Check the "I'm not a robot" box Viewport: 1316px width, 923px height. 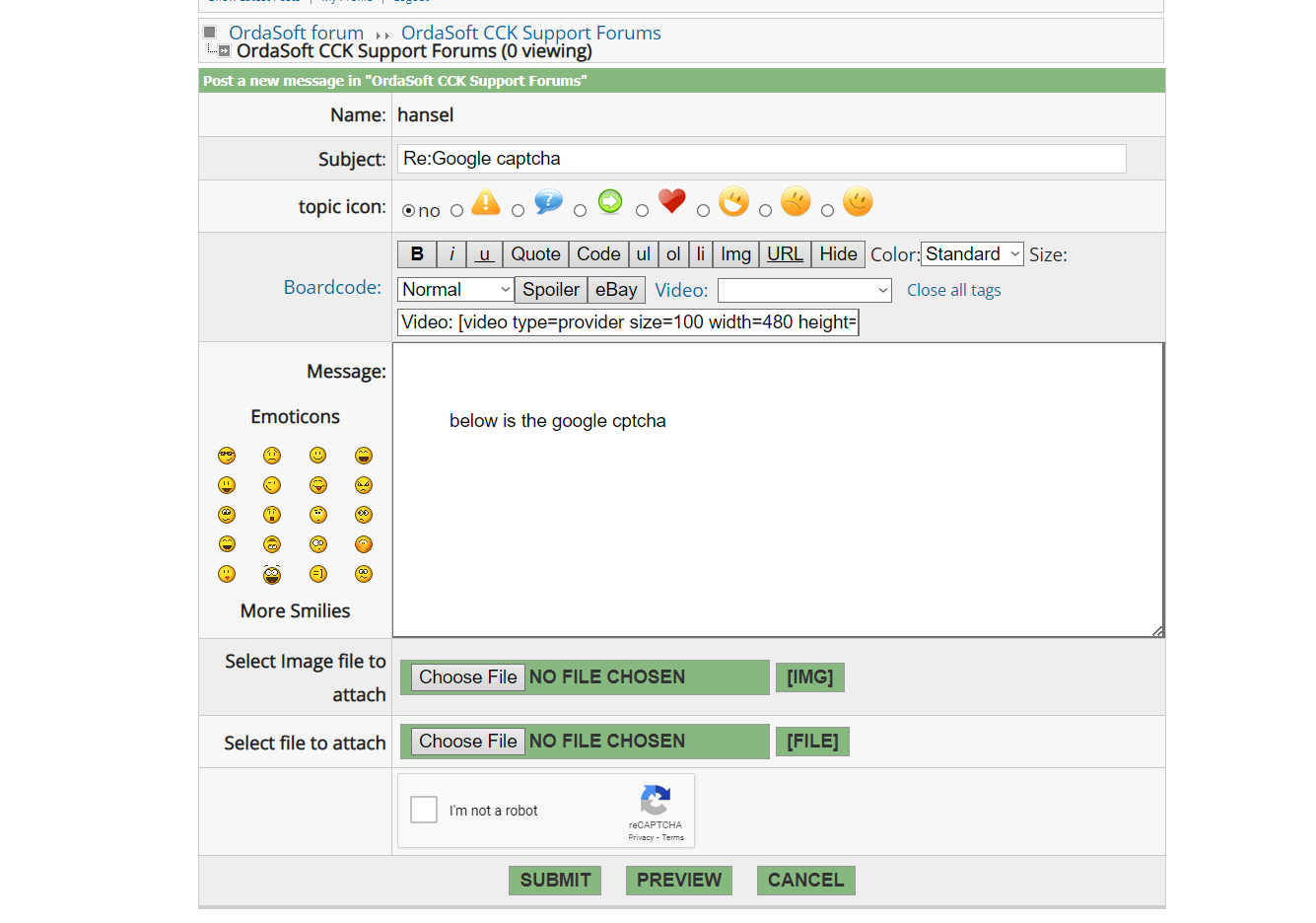click(x=424, y=810)
